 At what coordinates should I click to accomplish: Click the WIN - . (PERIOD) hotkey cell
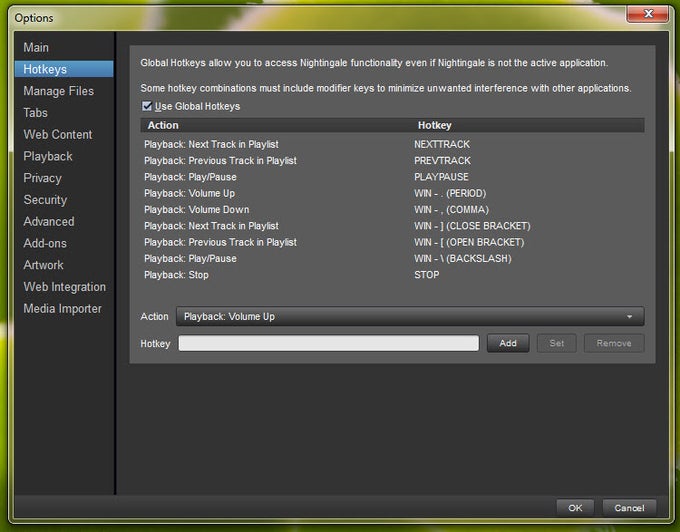(450, 193)
